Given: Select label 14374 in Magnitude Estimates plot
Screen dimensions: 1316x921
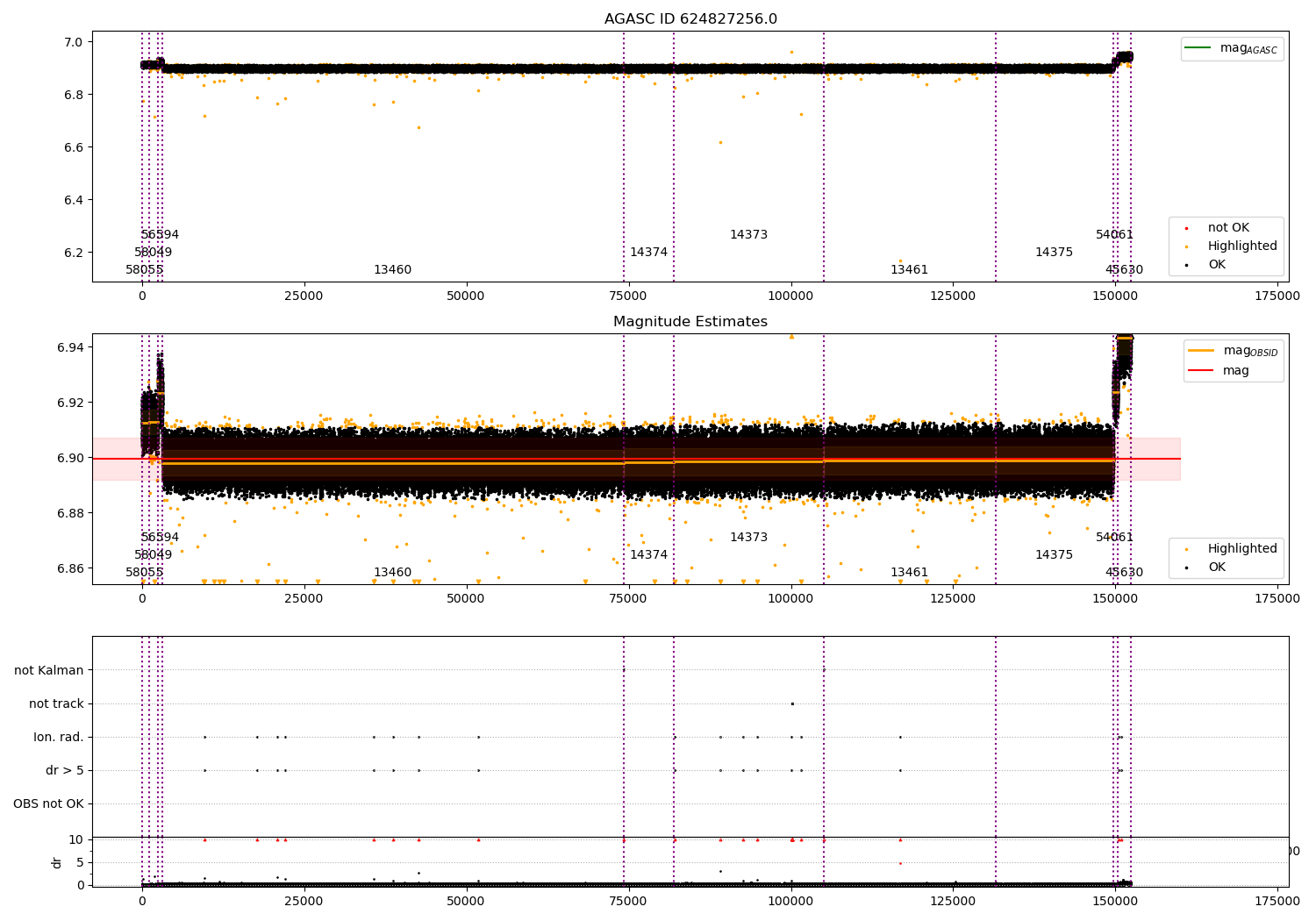Looking at the screenshot, I should point(648,555).
